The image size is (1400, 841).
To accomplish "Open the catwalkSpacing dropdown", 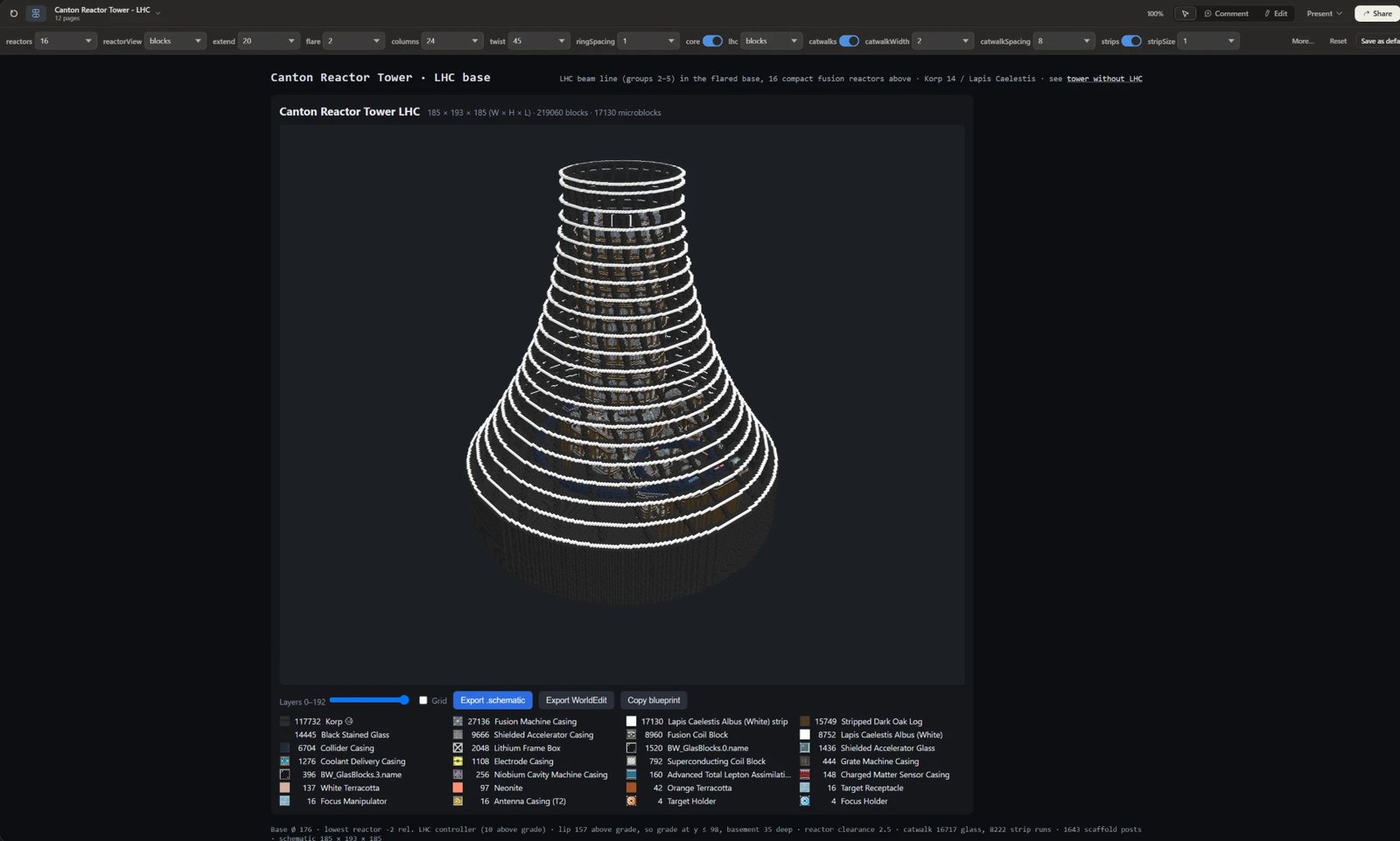I will click(1064, 41).
